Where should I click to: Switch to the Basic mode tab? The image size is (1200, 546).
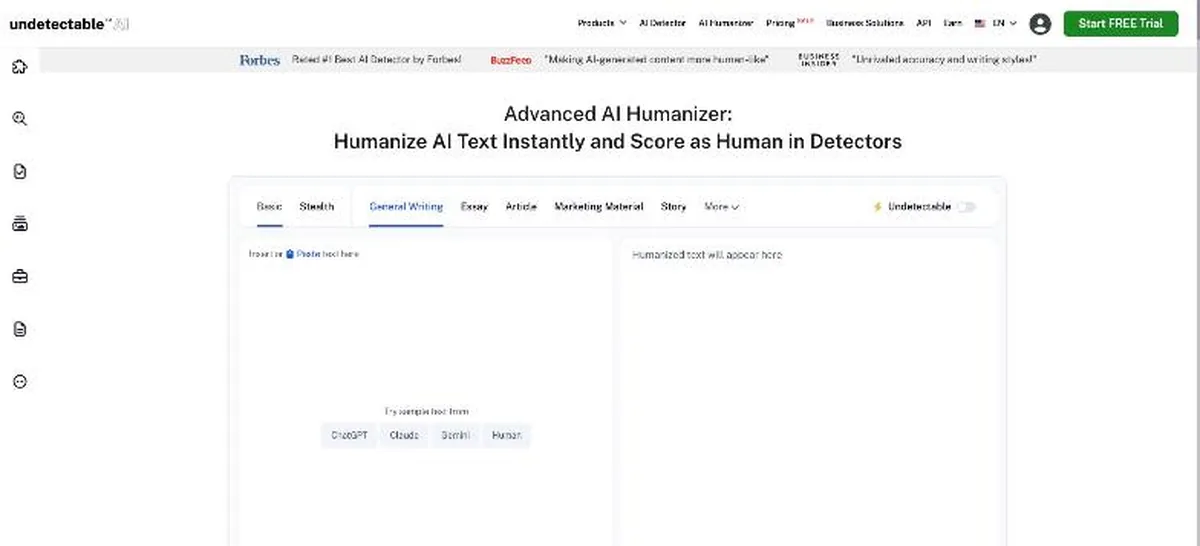pyautogui.click(x=269, y=207)
